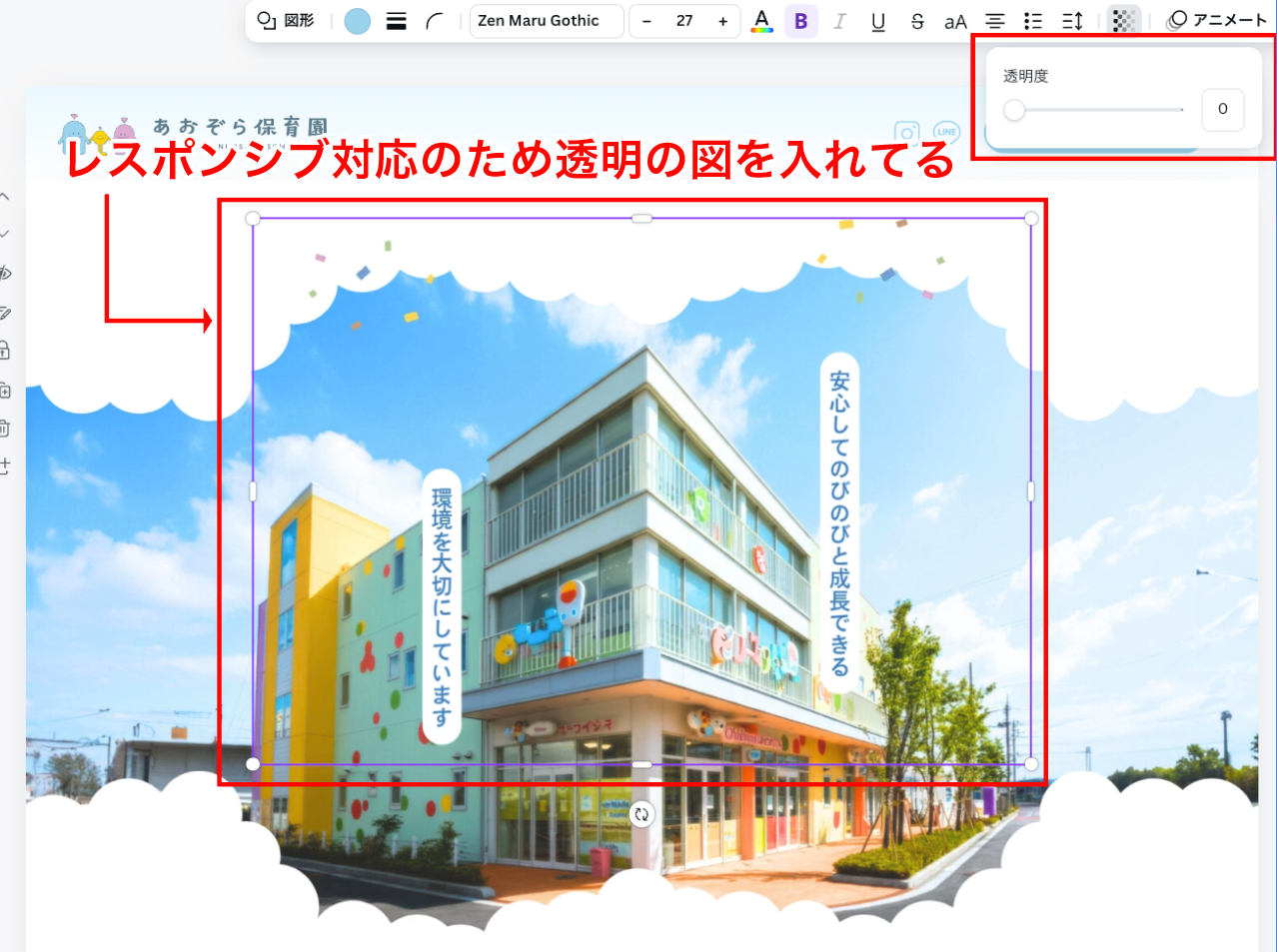Open the text color picker
The width and height of the screenshot is (1277, 952).
click(x=762, y=21)
